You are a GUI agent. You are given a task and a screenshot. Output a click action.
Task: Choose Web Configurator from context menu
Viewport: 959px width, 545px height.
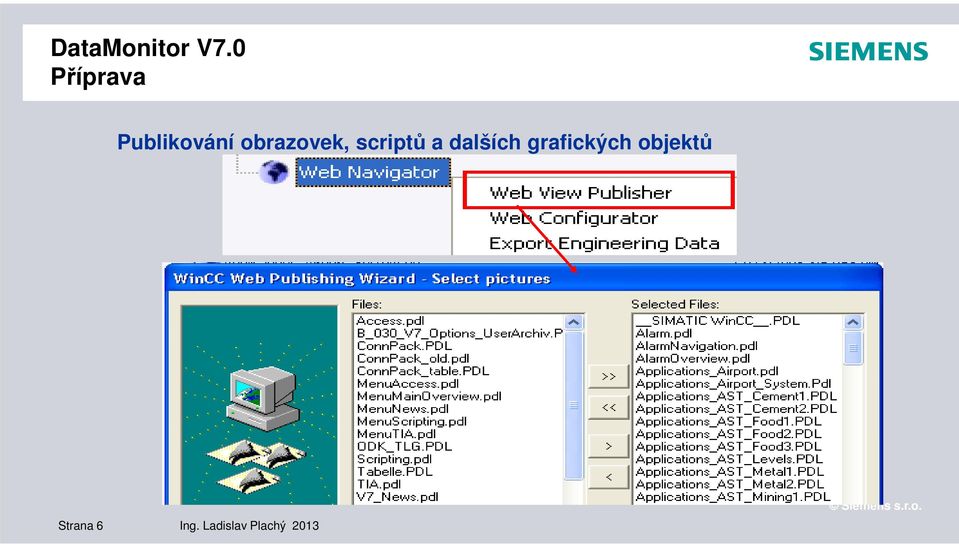pos(573,218)
